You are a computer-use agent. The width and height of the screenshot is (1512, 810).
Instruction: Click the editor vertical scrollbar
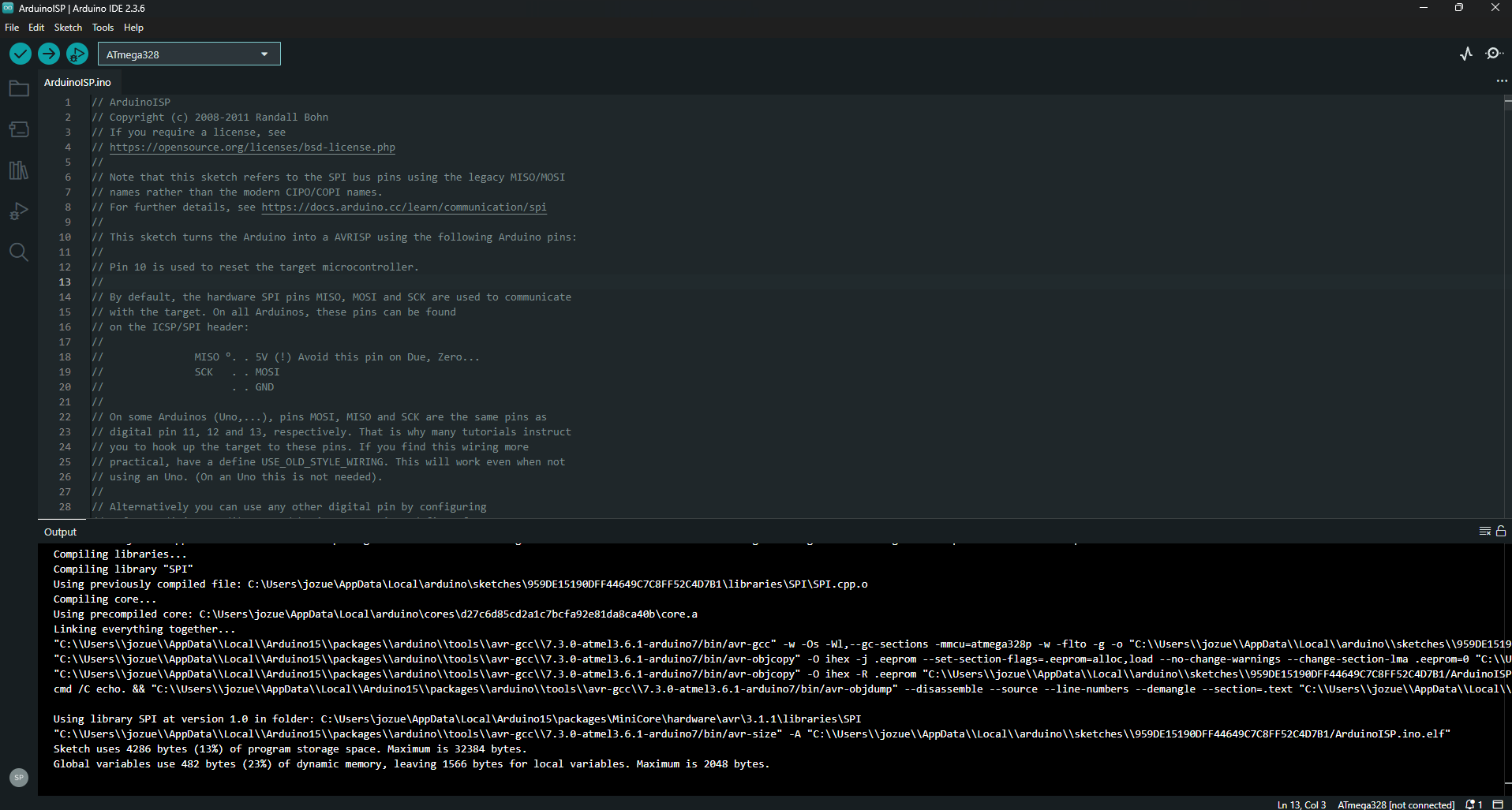click(1507, 307)
